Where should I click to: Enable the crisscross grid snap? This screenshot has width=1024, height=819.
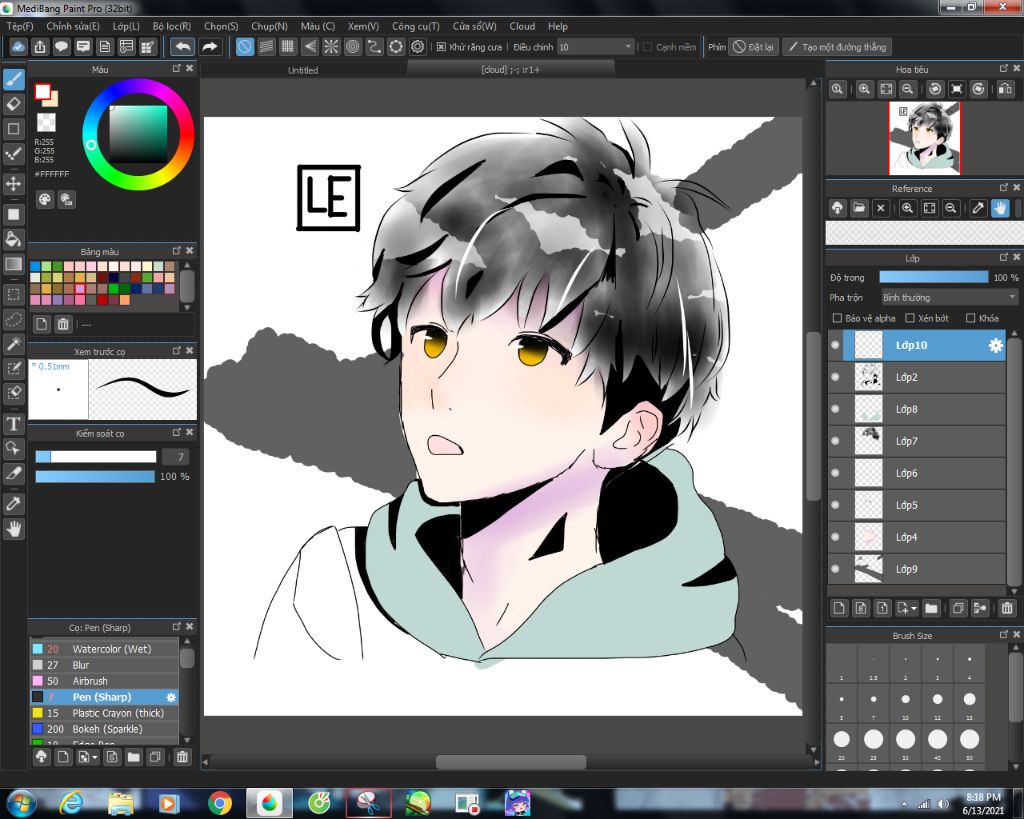tap(287, 46)
